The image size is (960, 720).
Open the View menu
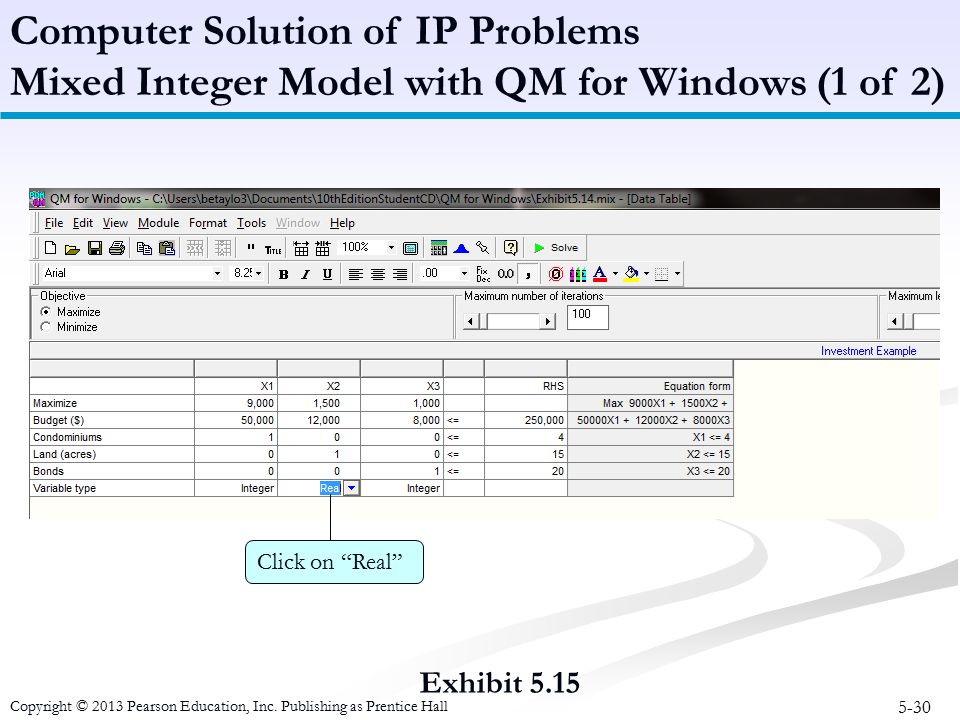(115, 223)
